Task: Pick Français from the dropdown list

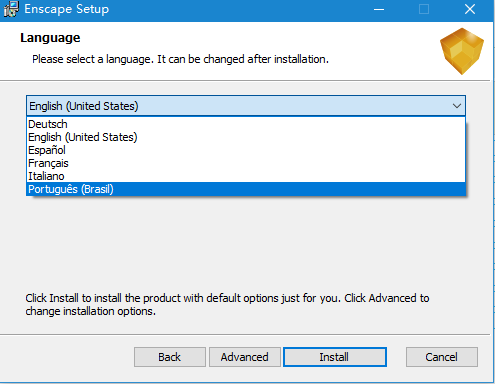Action: 246,163
